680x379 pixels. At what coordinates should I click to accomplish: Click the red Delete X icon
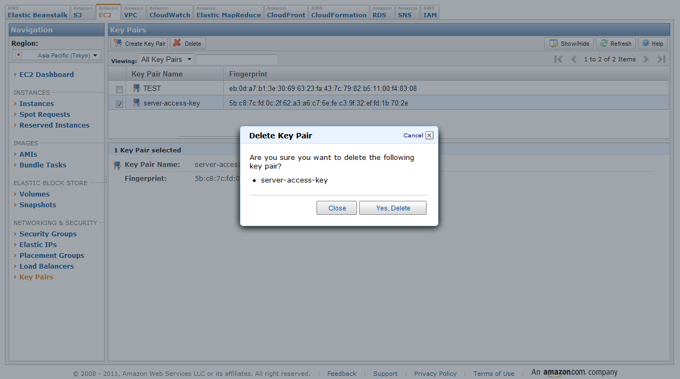tap(177, 43)
